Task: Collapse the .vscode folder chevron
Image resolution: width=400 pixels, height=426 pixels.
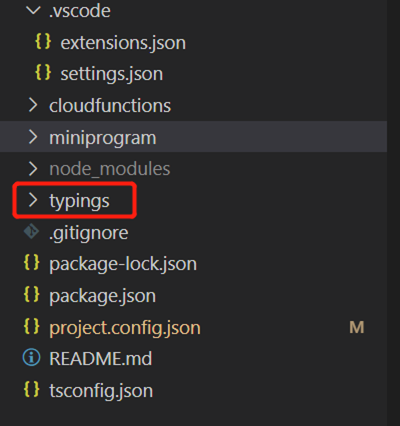Action: [33, 10]
